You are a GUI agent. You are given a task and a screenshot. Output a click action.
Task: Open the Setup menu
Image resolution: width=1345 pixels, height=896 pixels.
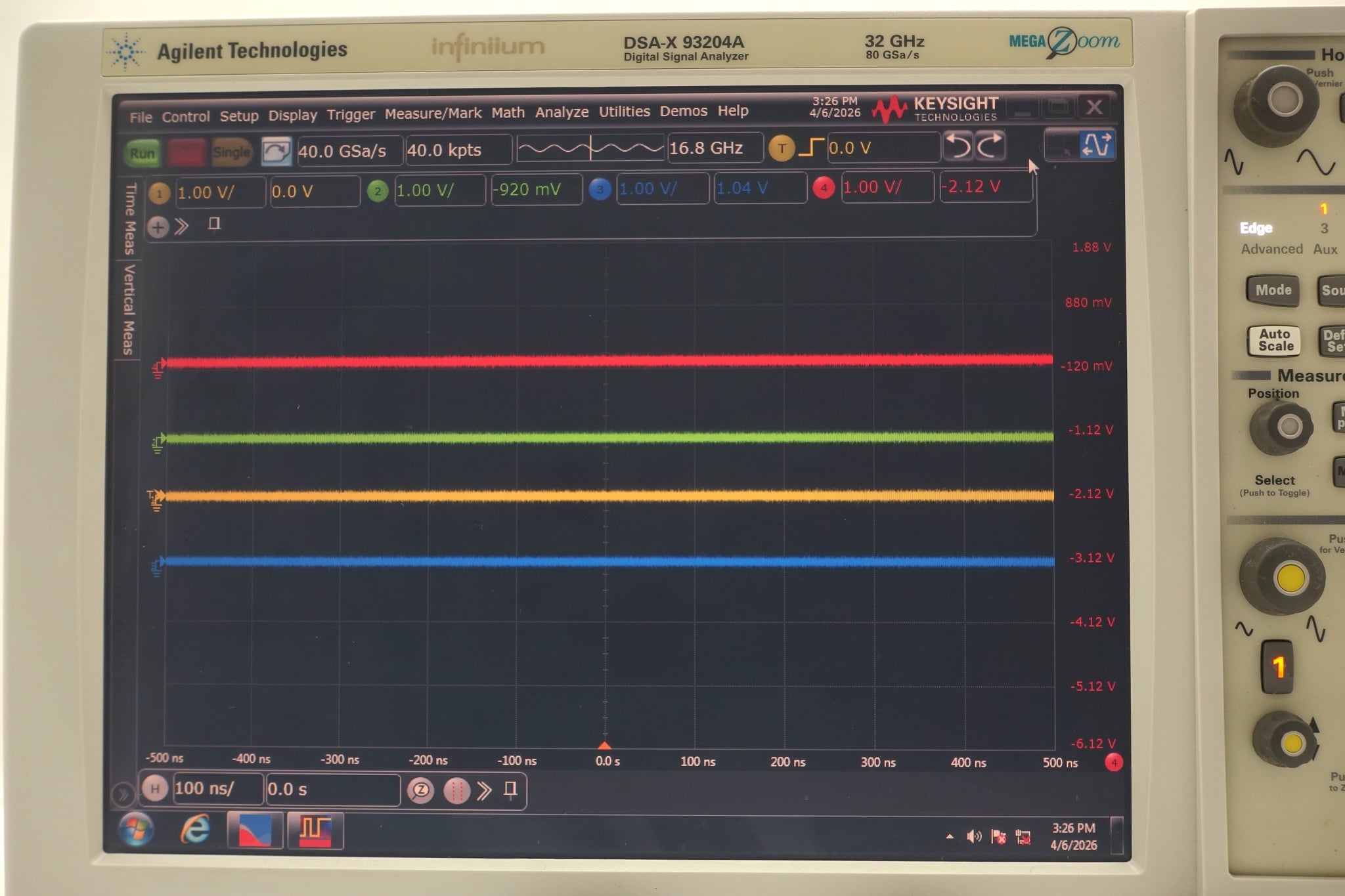[x=239, y=116]
